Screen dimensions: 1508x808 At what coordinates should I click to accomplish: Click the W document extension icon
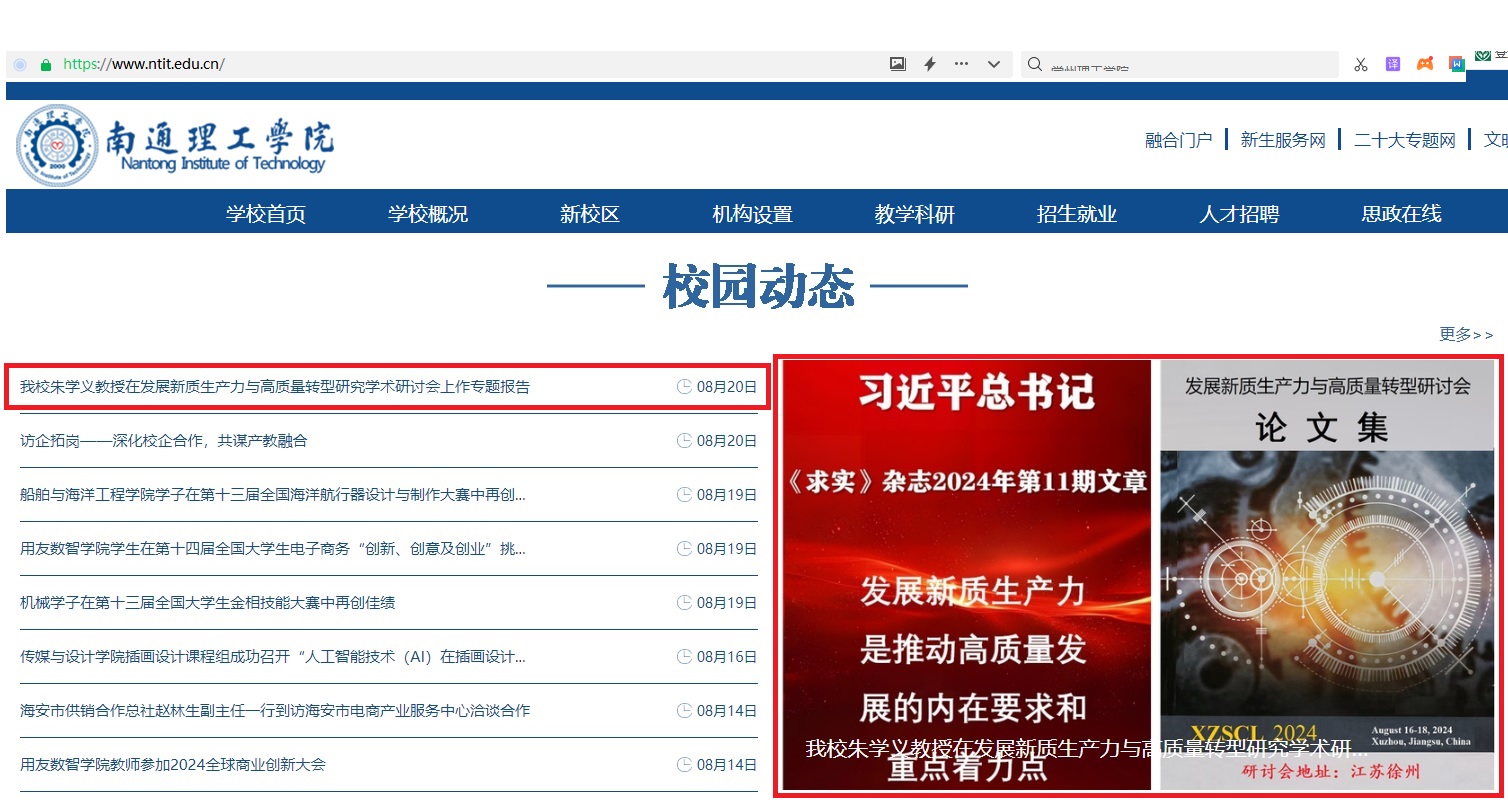pos(1457,64)
